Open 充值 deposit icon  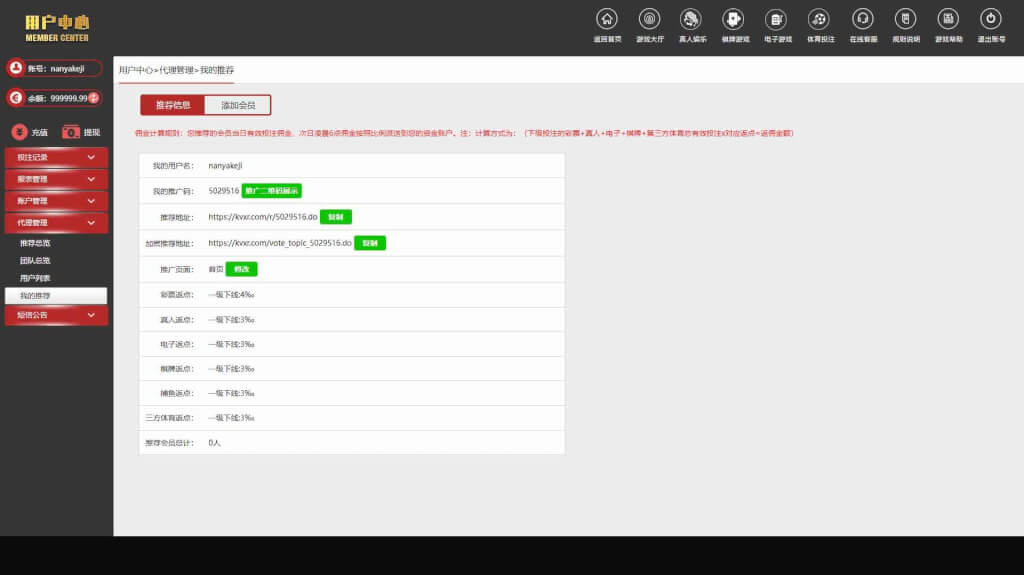(x=20, y=132)
